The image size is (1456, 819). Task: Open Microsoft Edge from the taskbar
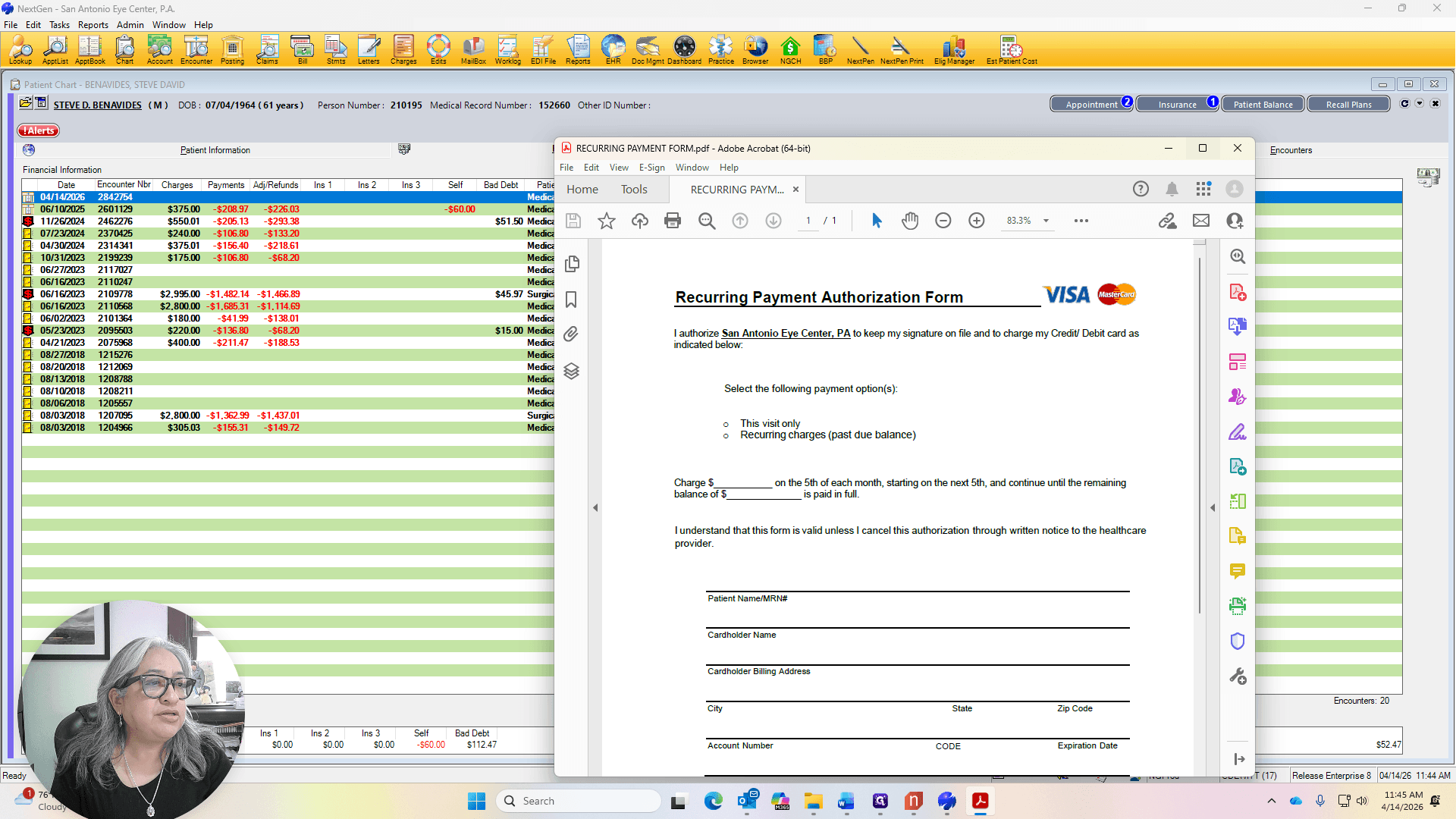(713, 801)
